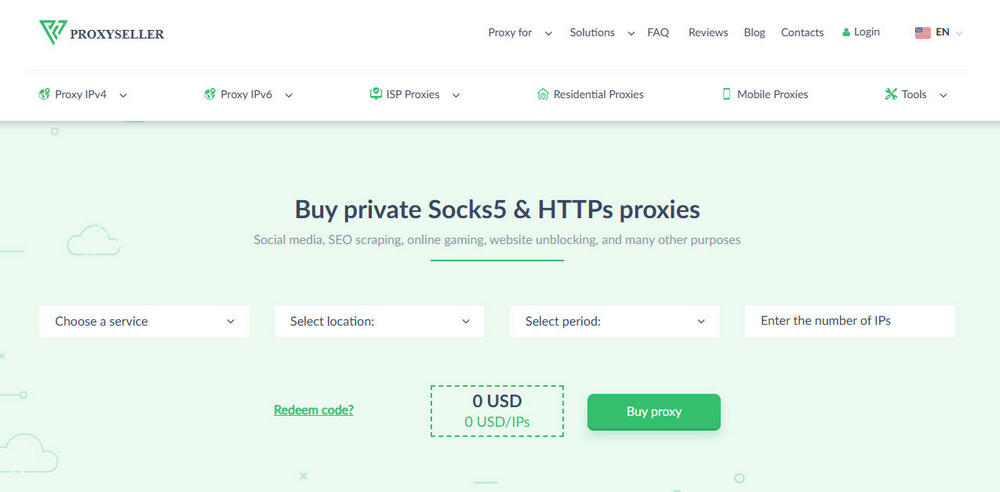Open the Blog menu item
The height and width of the screenshot is (492, 1000).
coord(755,33)
